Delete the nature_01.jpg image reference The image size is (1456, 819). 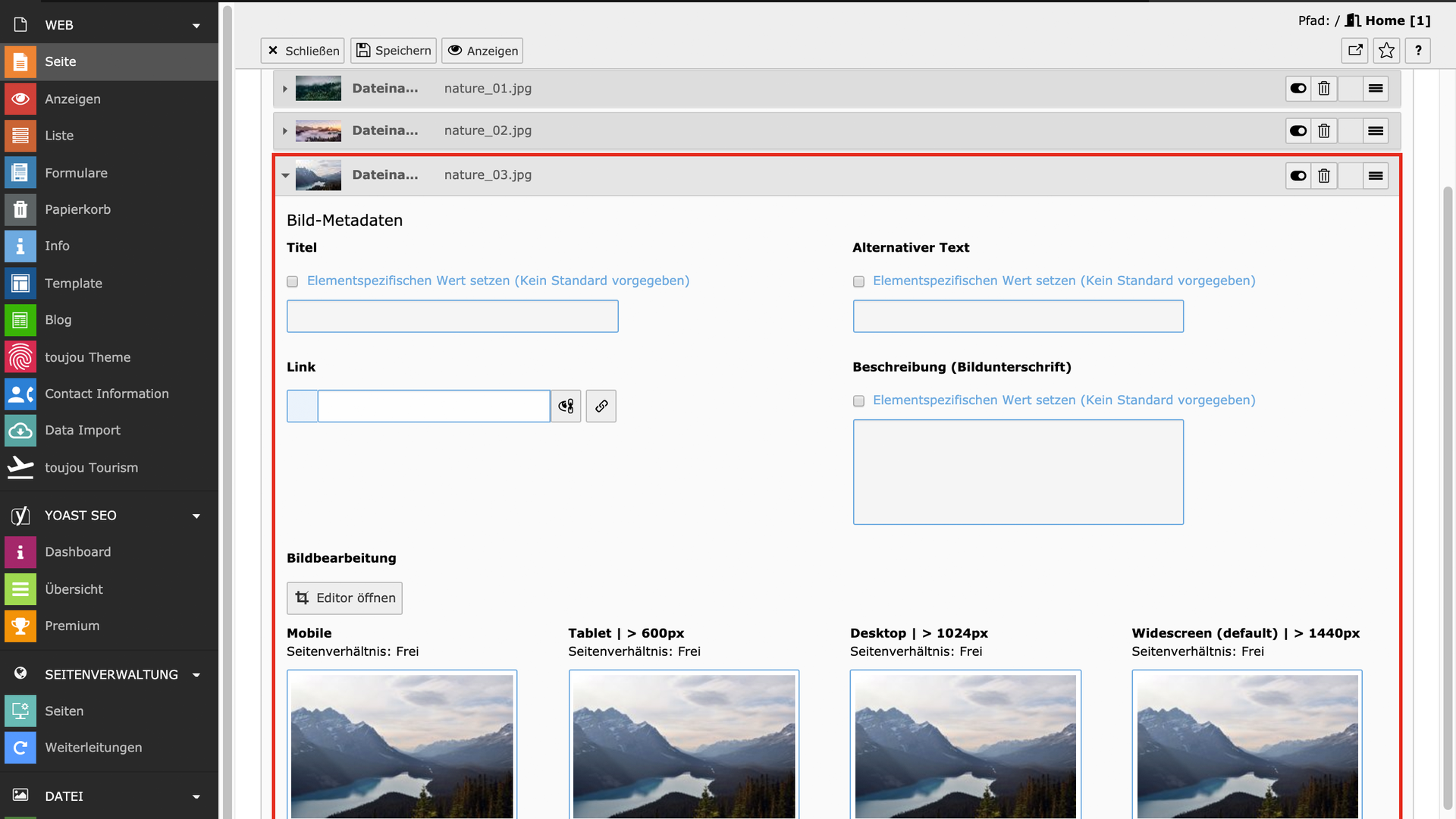point(1323,89)
